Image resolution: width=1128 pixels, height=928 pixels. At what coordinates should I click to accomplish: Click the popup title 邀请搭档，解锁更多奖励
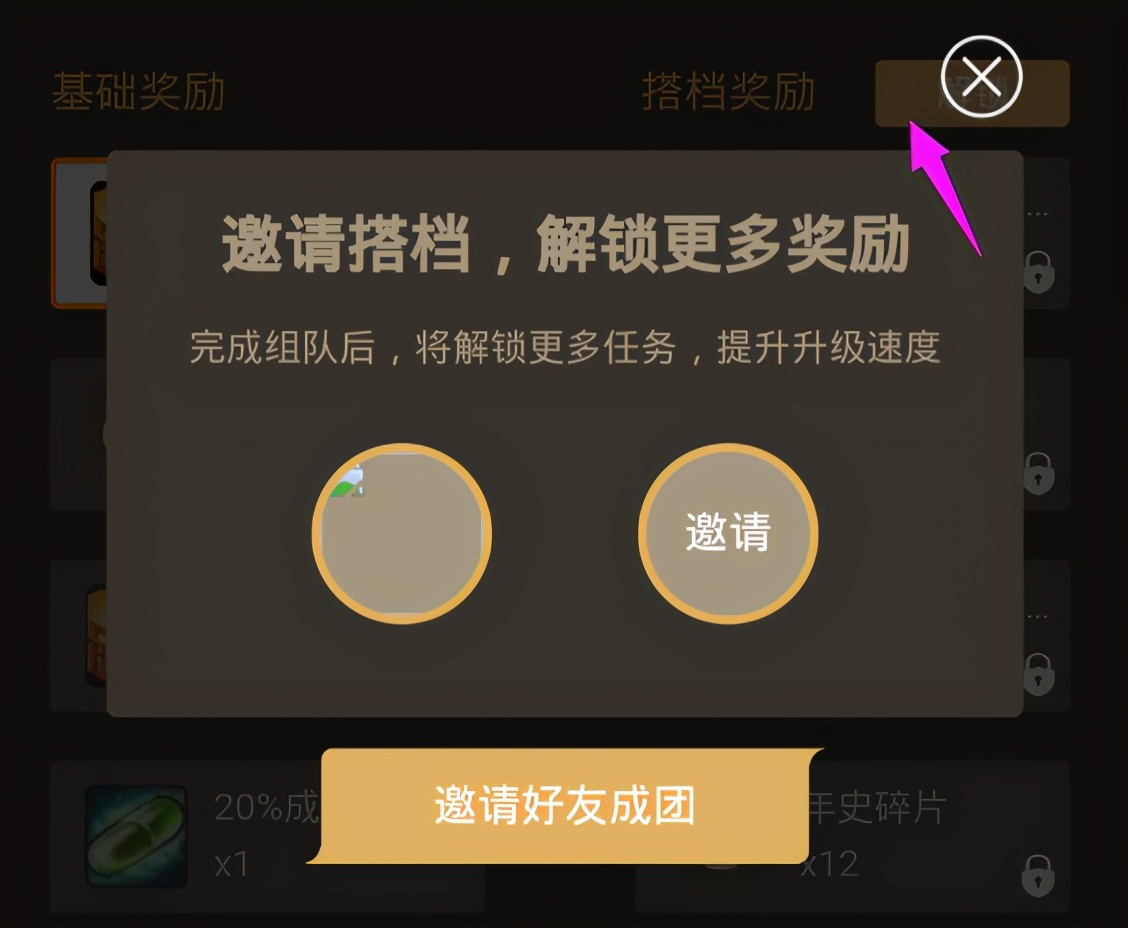(x=565, y=245)
